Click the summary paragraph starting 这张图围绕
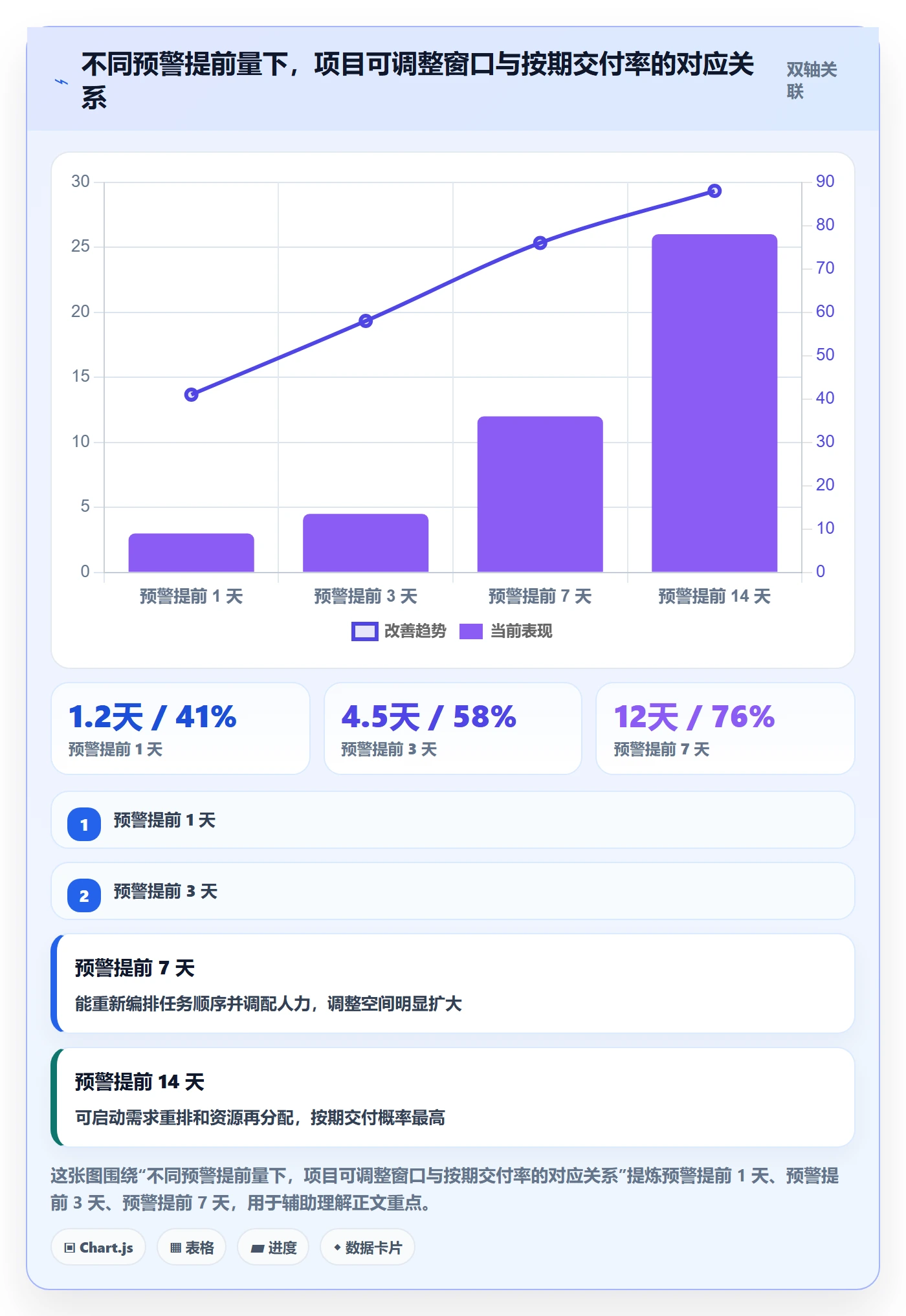The image size is (906, 1316). point(445,1189)
